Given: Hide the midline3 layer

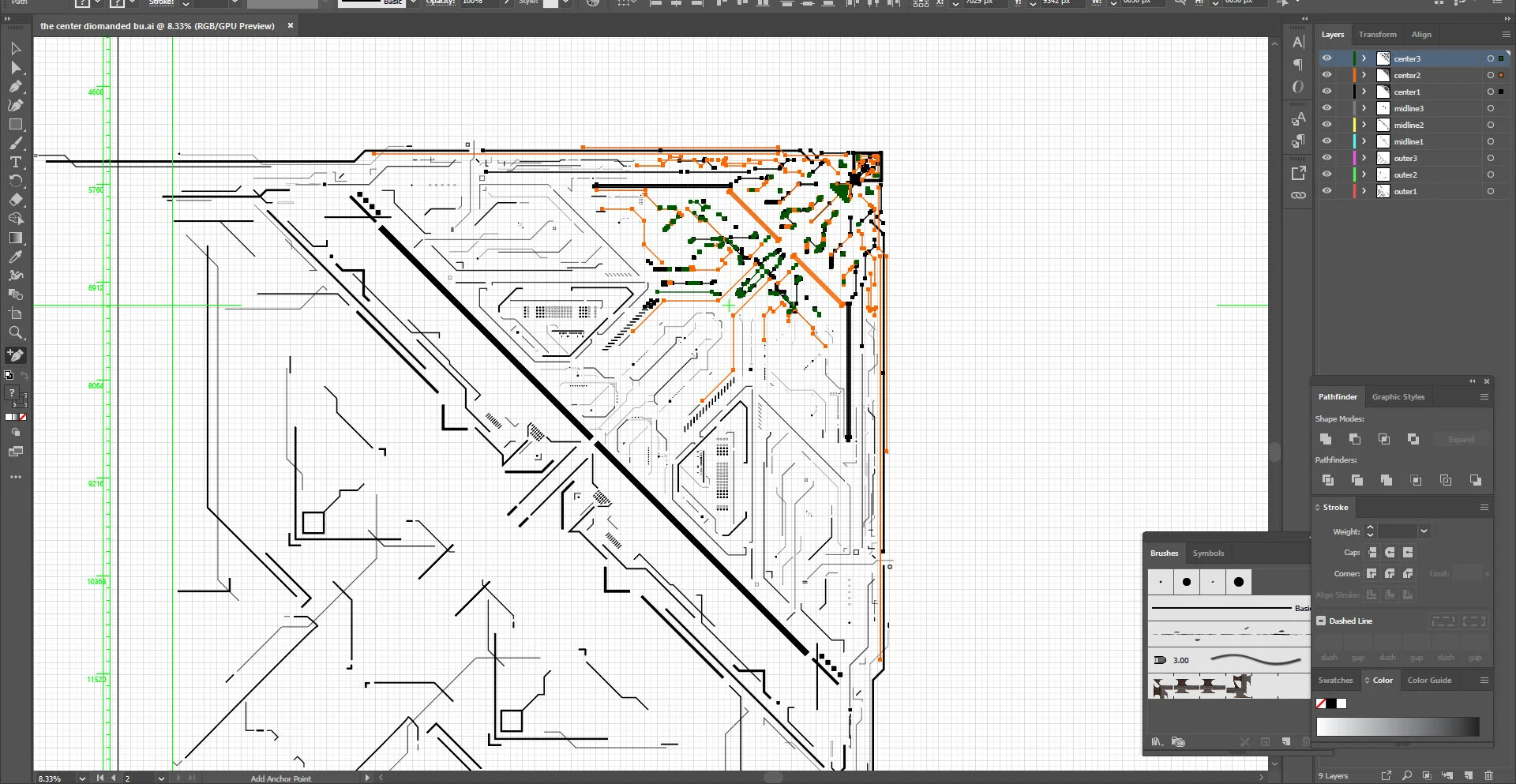Looking at the screenshot, I should click(1326, 108).
